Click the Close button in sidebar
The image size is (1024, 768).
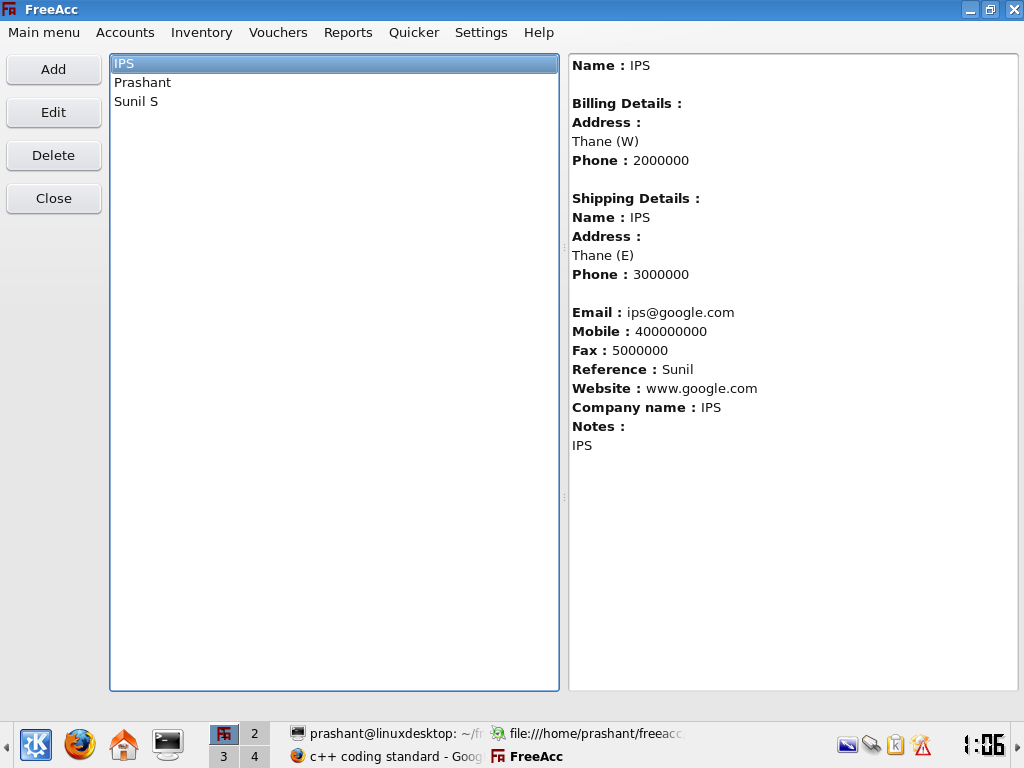click(x=54, y=199)
